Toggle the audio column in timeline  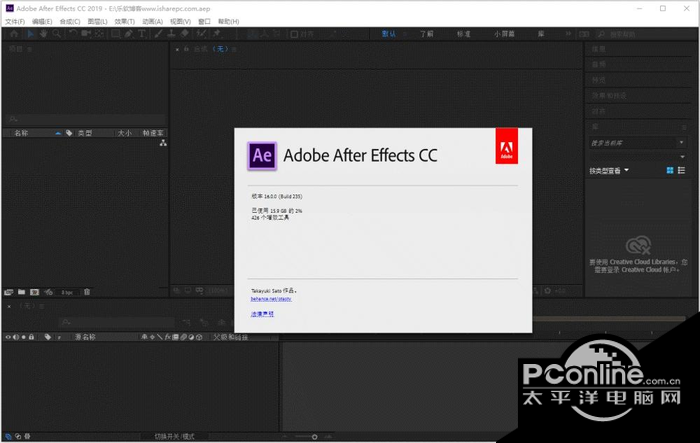tap(16, 337)
